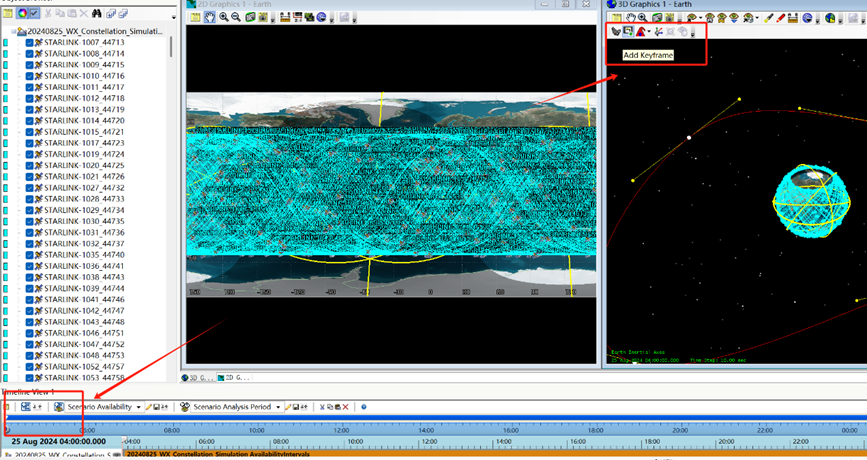Toggle the STARLINK-1046_44751 checkbox
The width and height of the screenshot is (867, 460).
pos(29,333)
